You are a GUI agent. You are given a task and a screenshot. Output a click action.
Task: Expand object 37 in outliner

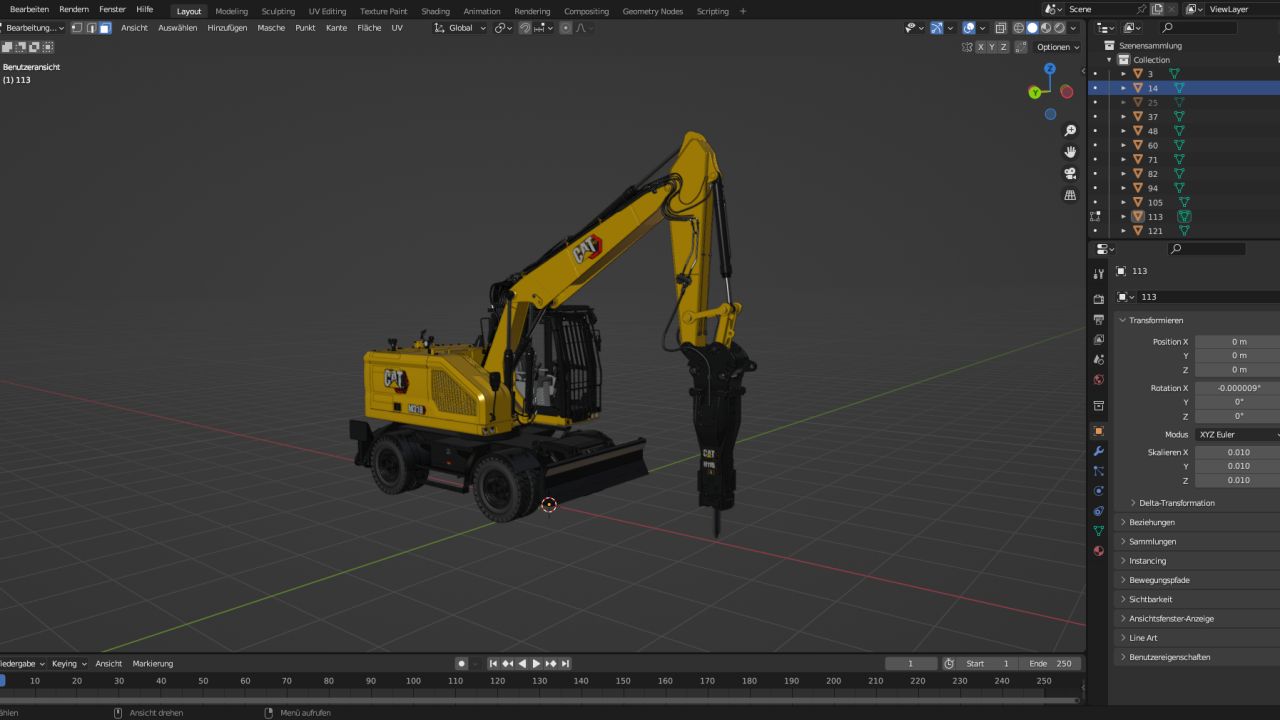1123,117
